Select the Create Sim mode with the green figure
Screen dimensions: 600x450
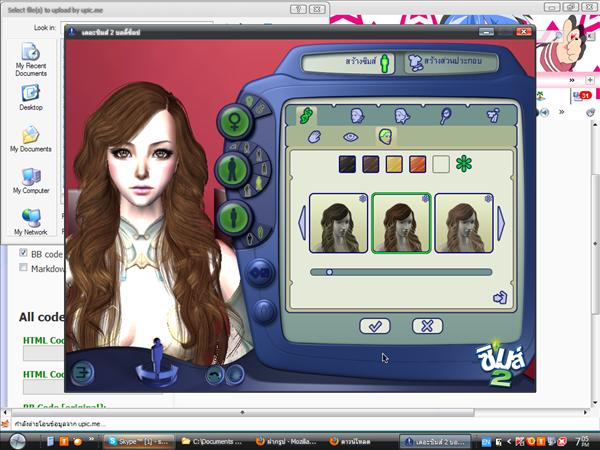click(x=348, y=62)
